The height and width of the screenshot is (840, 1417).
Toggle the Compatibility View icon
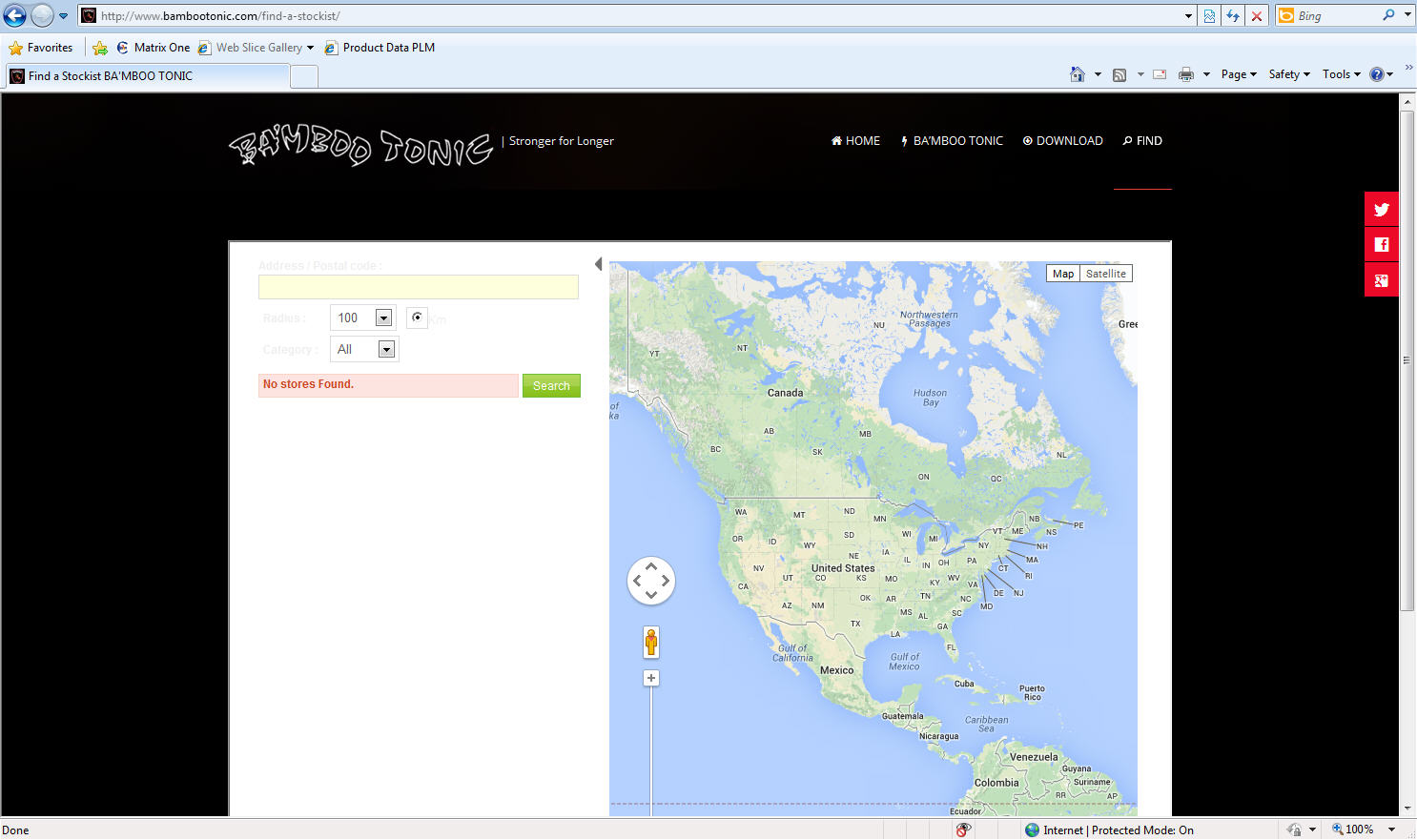point(1209,16)
